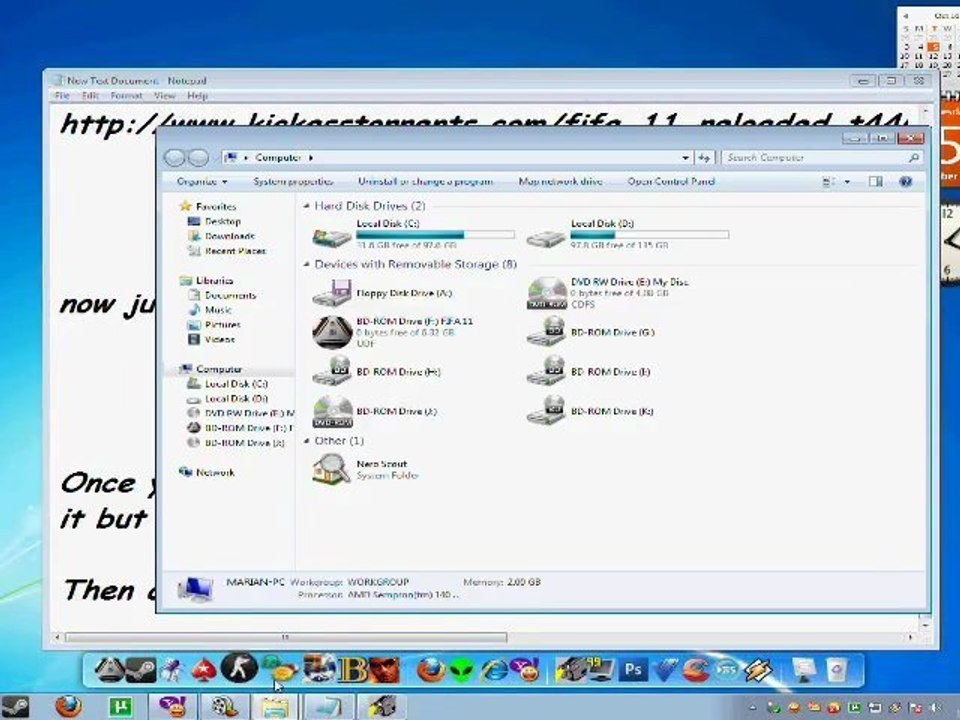Viewport: 960px width, 720px height.
Task: Launch PokerStars from the dock
Action: point(204,671)
